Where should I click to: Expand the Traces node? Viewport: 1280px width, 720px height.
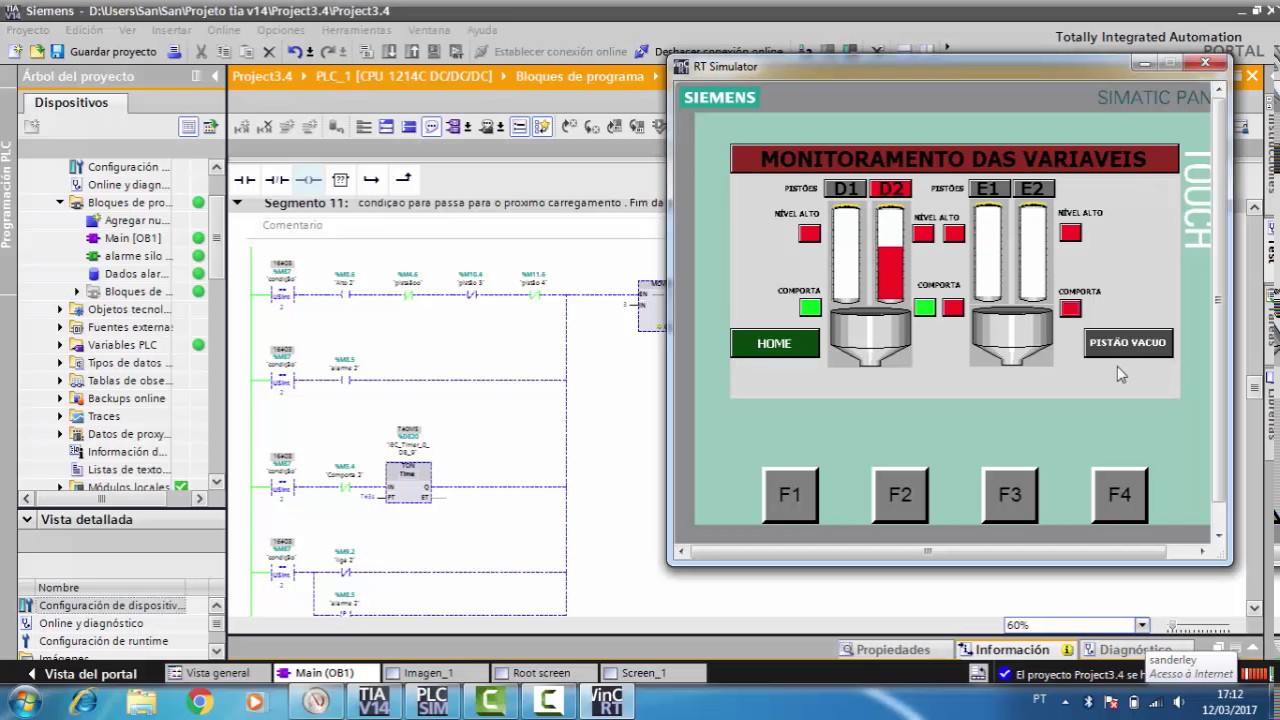(x=60, y=416)
